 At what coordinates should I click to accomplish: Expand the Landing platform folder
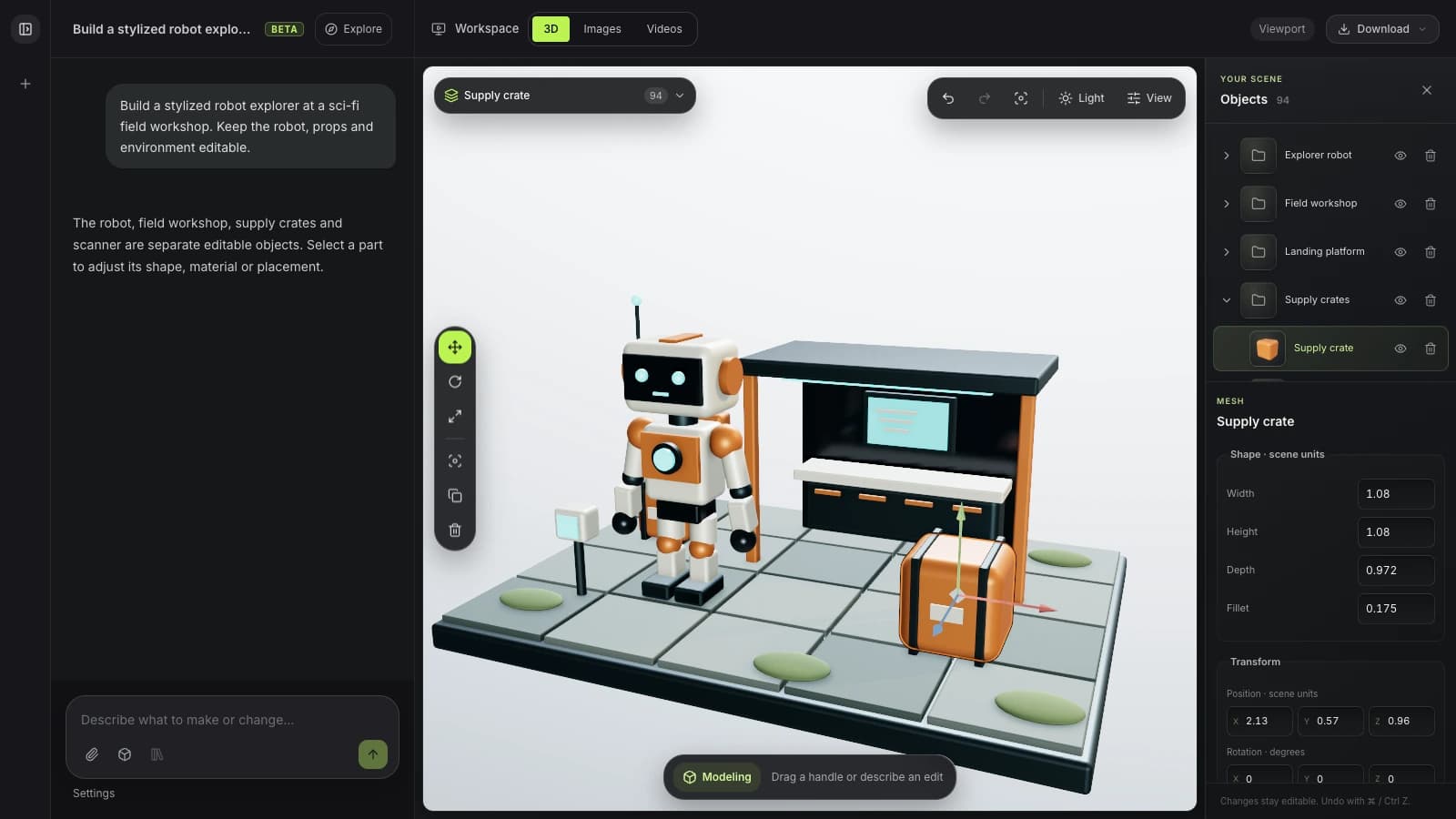1227,252
